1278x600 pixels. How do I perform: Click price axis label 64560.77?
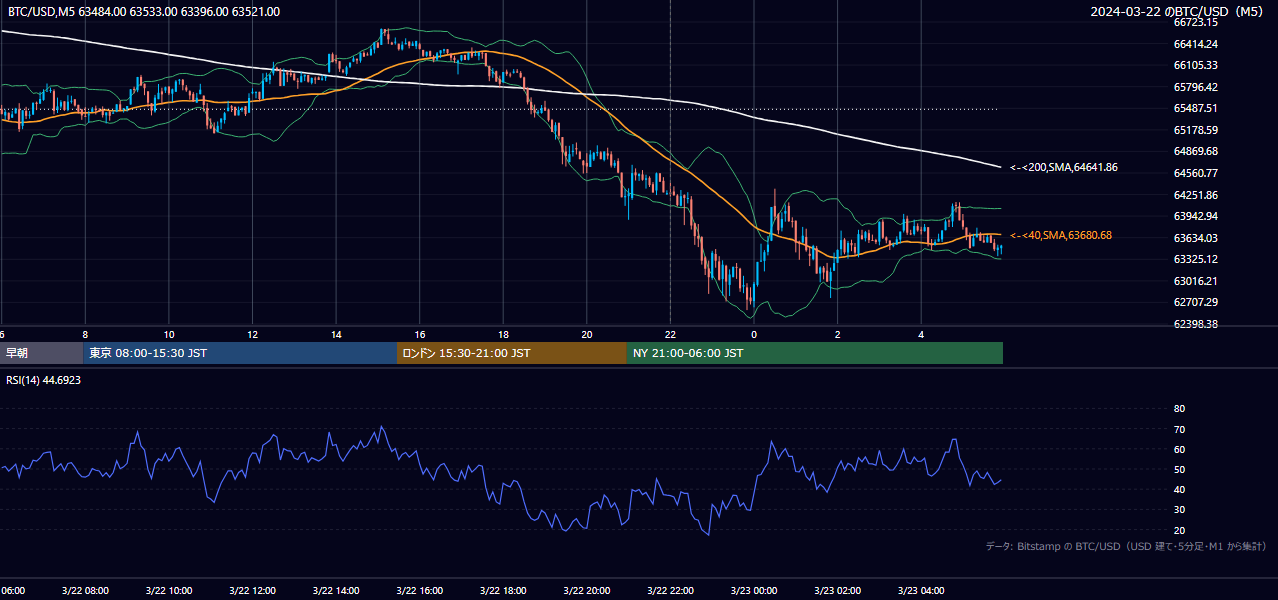click(1196, 173)
